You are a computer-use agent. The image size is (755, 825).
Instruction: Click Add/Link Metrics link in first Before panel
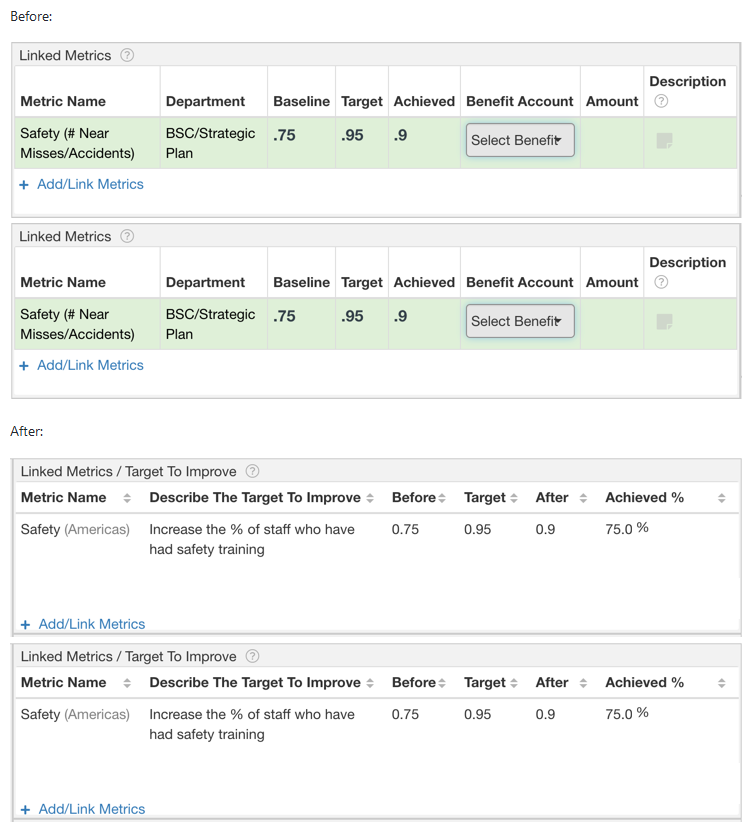pos(90,184)
